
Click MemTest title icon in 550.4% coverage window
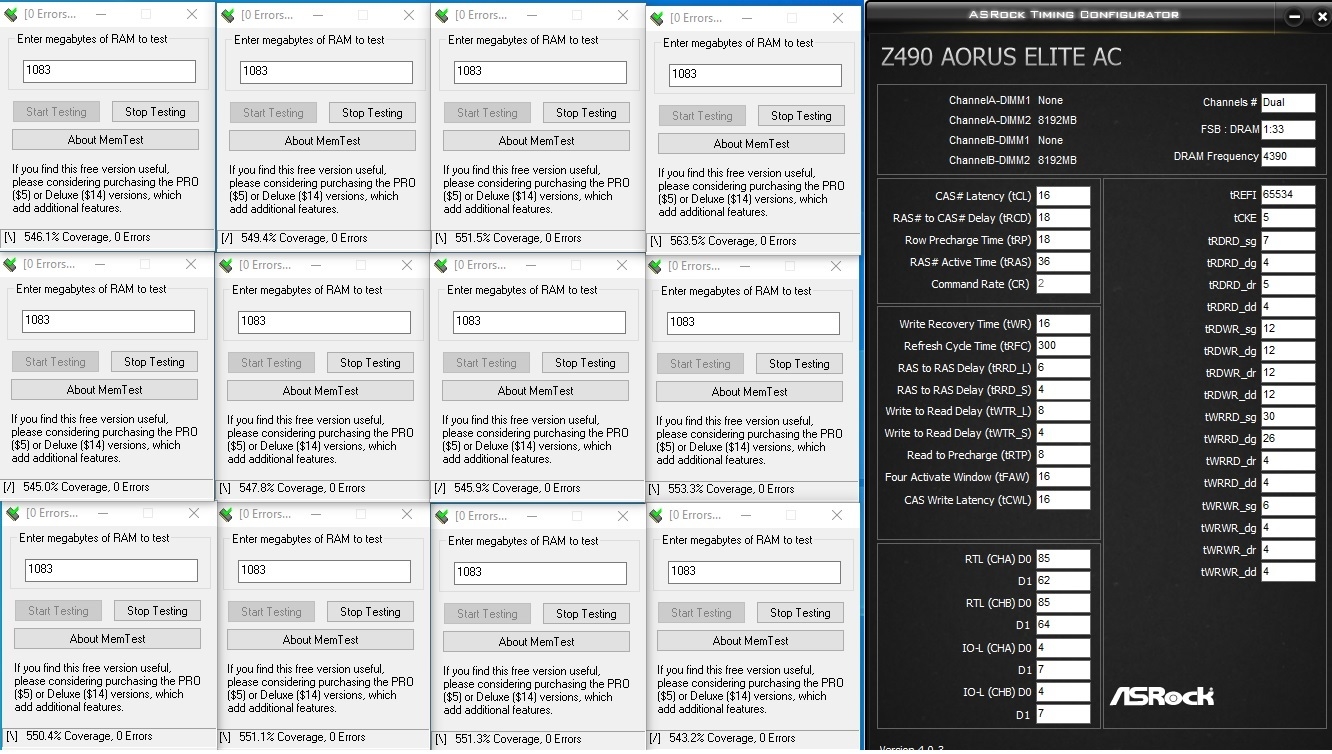[x=13, y=514]
